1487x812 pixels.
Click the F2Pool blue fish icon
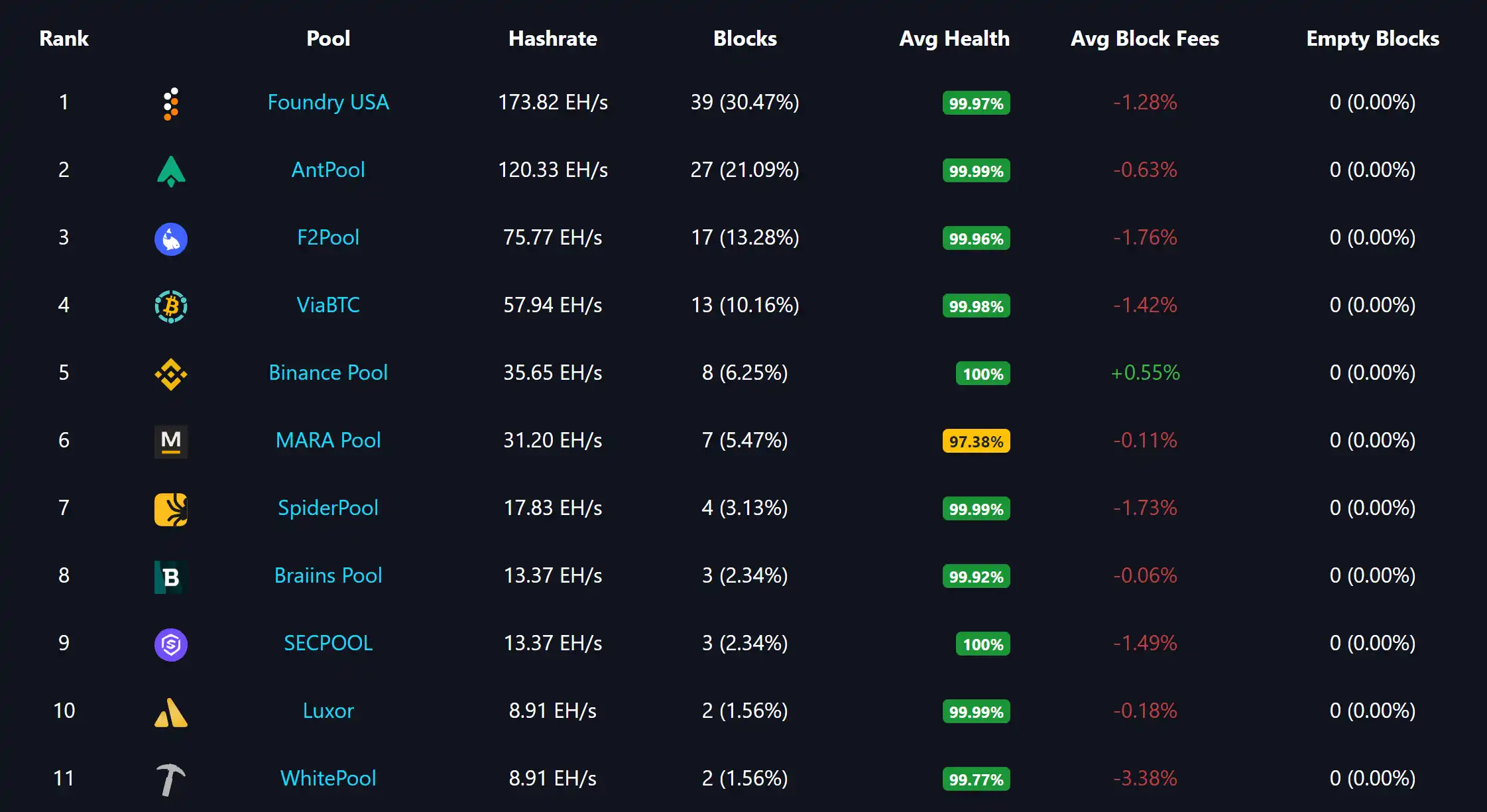[171, 239]
